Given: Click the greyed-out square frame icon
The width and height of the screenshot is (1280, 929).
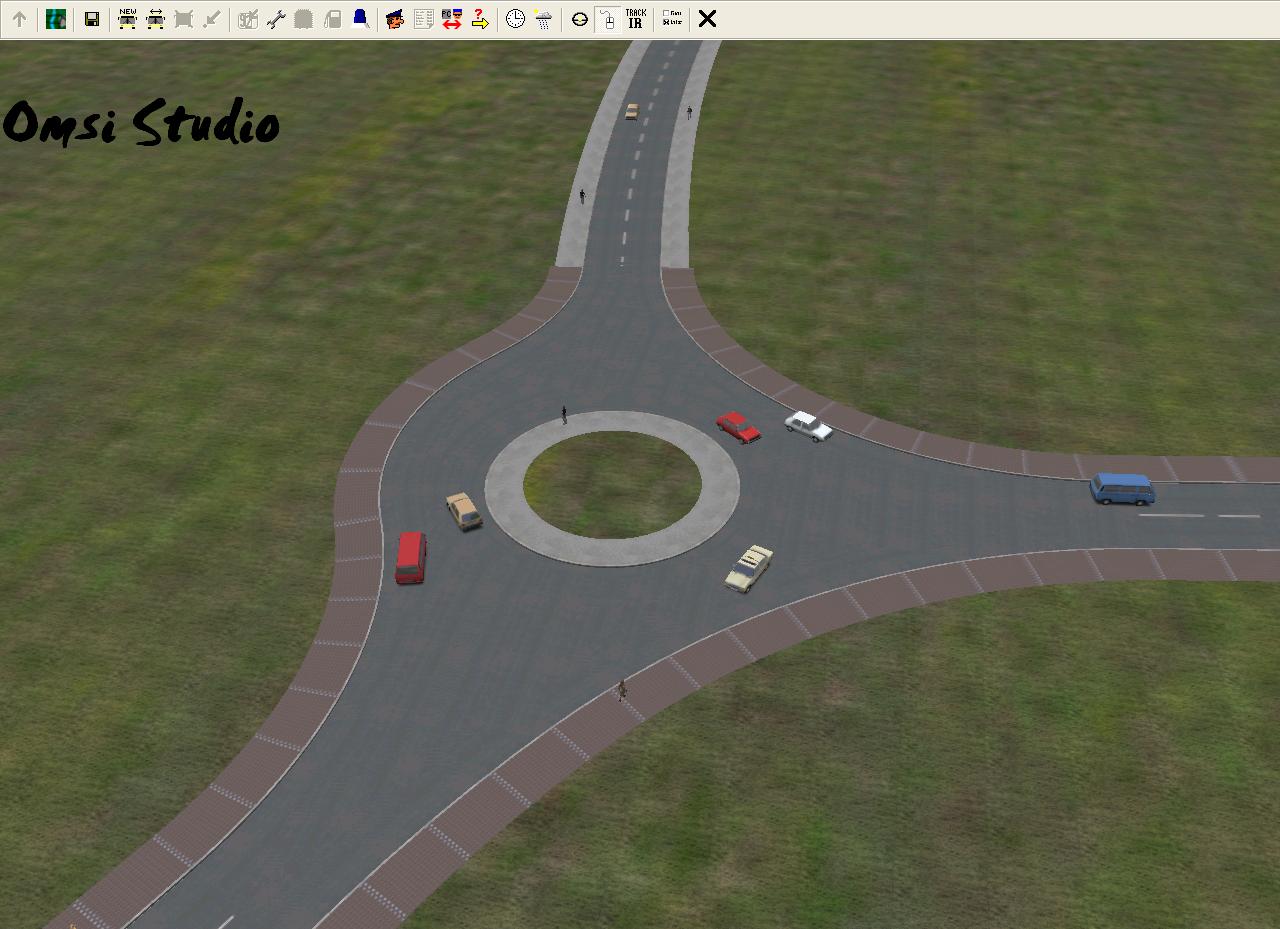Looking at the screenshot, I should [184, 19].
